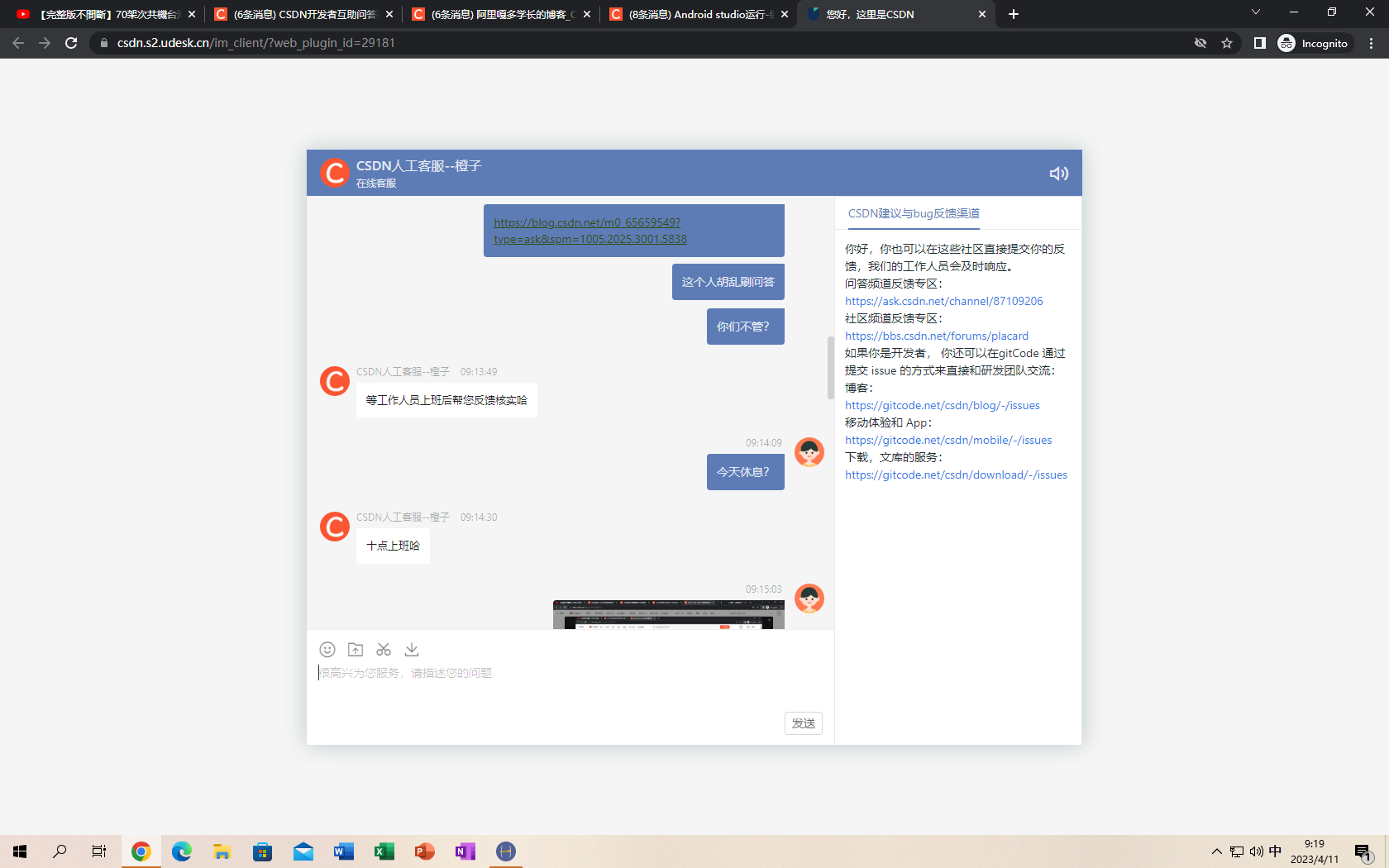Select CSDN建议与bug反馈渠道 tab
Viewport: 1389px width, 868px height.
click(x=914, y=213)
